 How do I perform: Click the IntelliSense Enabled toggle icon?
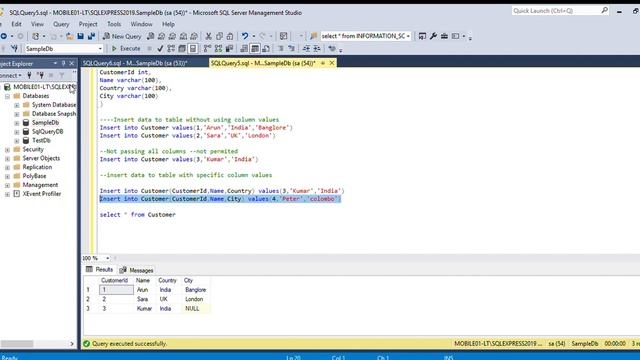[193, 49]
